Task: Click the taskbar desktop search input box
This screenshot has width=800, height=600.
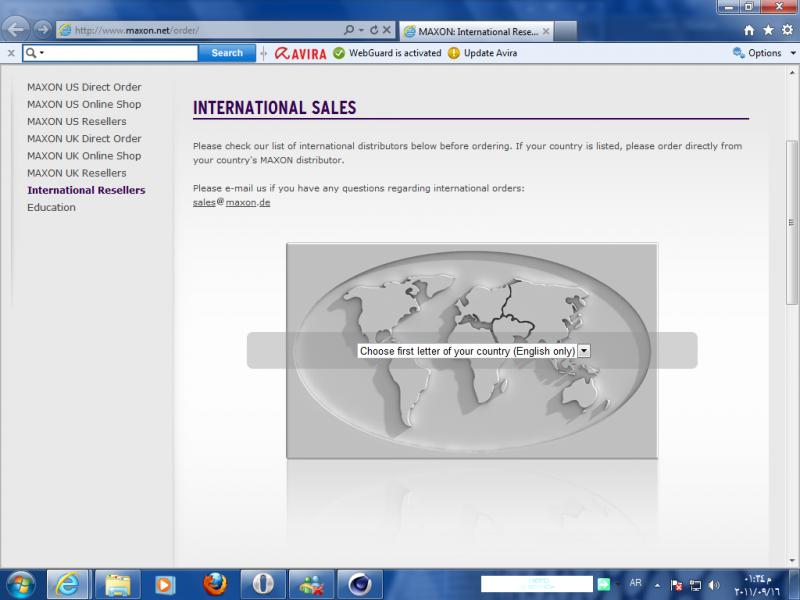Action: [x=537, y=584]
